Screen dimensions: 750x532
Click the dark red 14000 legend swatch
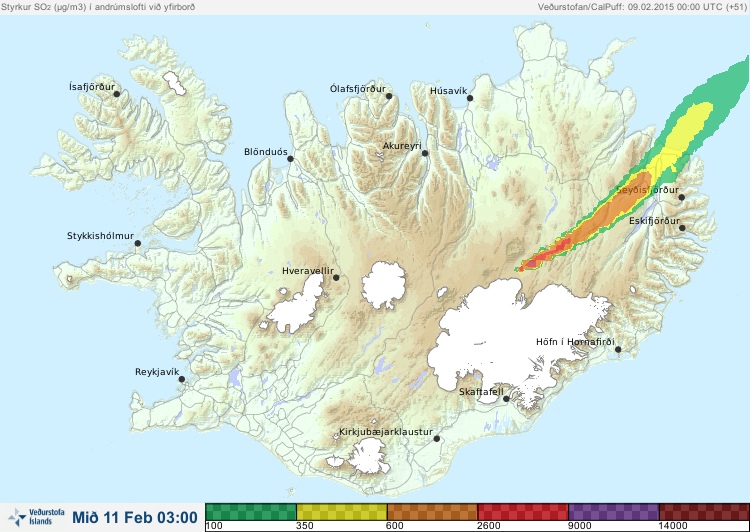(704, 512)
